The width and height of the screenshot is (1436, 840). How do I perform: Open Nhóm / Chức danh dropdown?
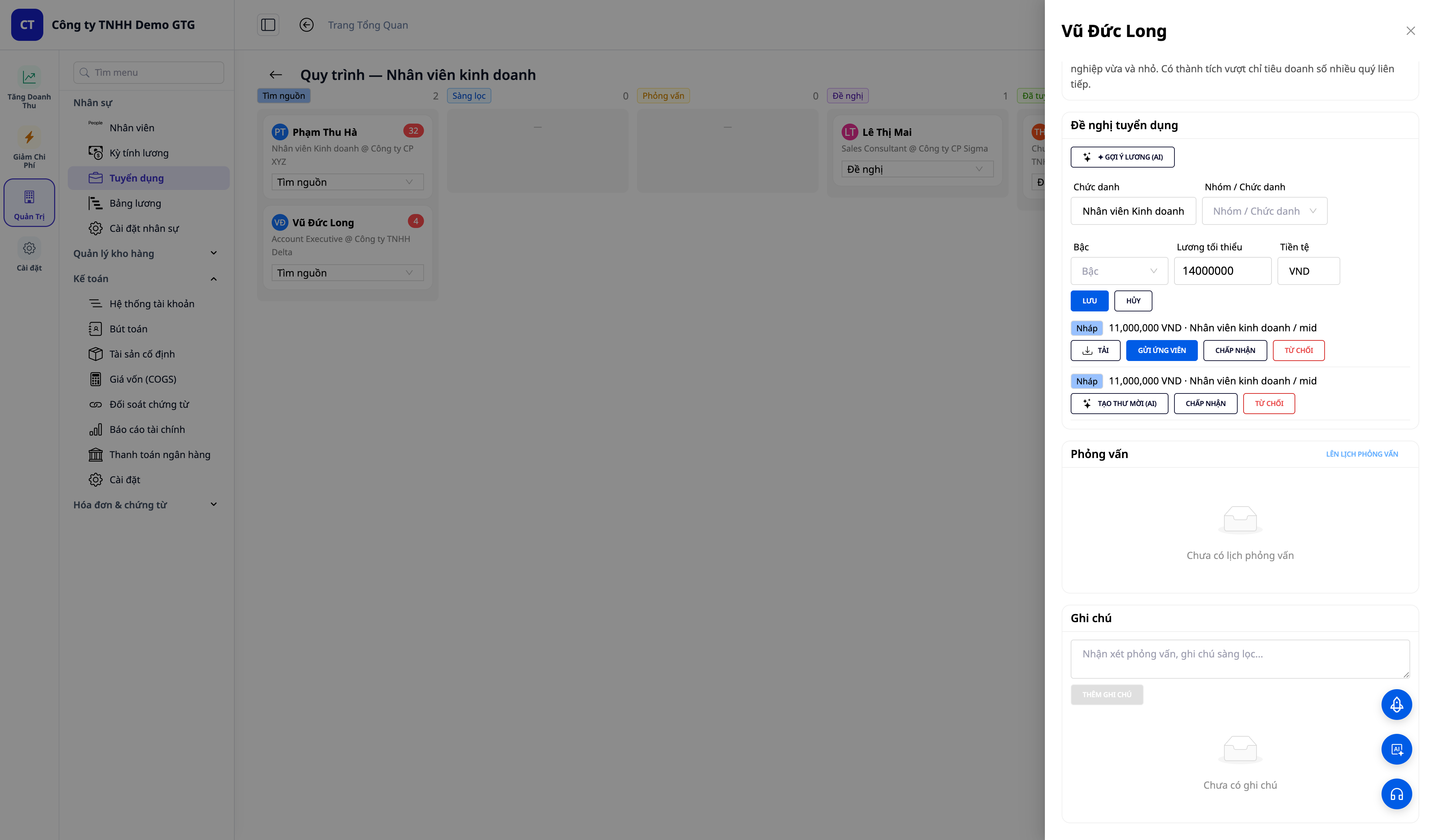(1264, 211)
